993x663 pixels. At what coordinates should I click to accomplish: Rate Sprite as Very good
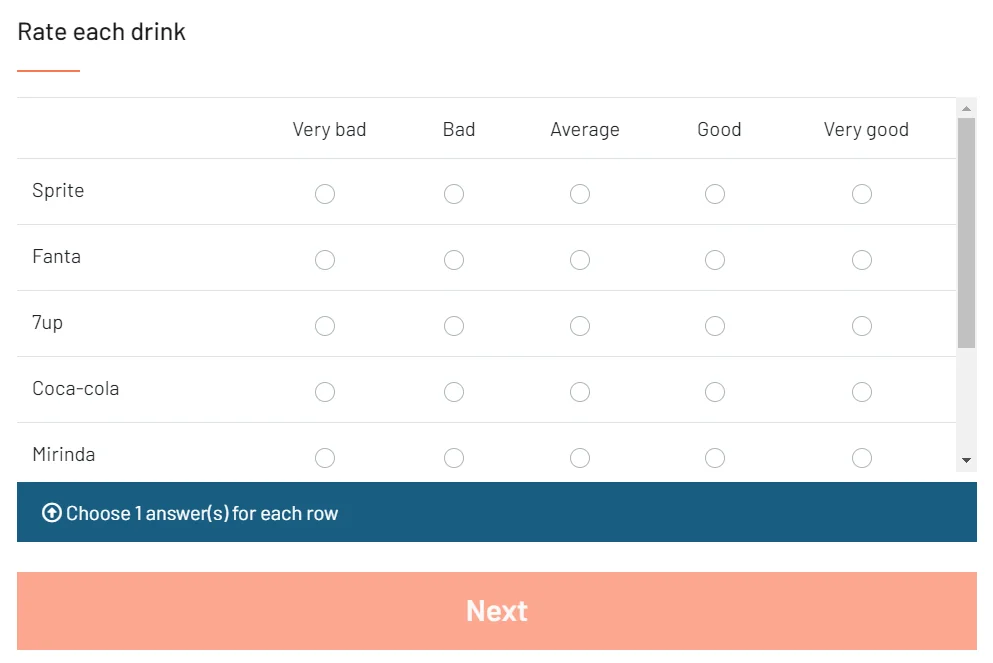[862, 194]
